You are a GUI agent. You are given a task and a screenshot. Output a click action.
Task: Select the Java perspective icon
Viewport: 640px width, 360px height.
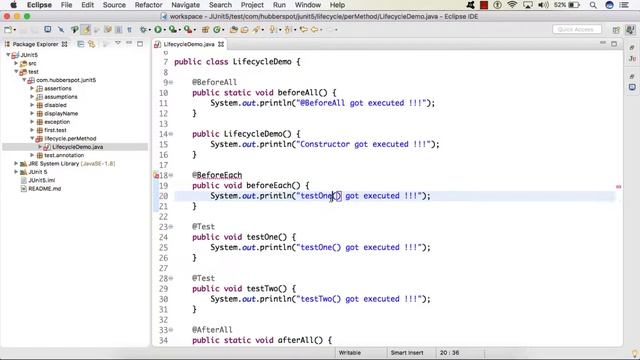[631, 30]
